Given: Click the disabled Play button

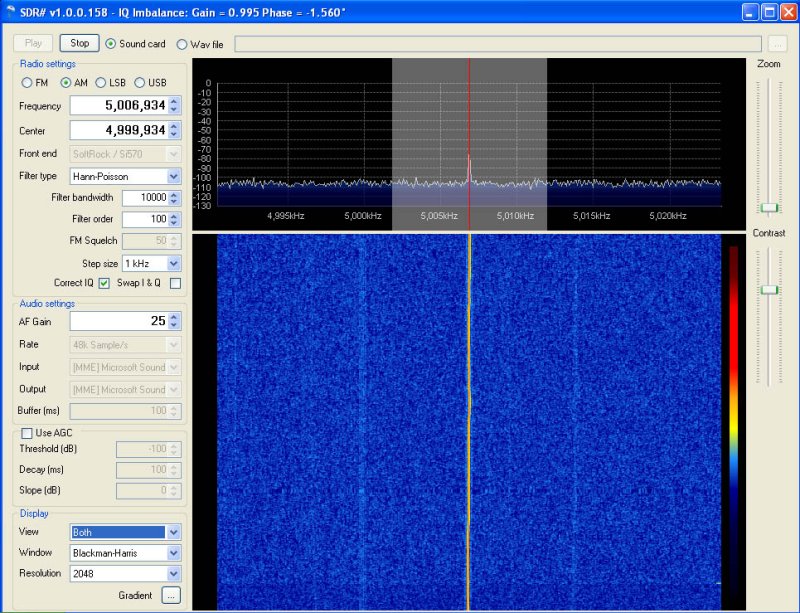Looking at the screenshot, I should click(x=33, y=43).
